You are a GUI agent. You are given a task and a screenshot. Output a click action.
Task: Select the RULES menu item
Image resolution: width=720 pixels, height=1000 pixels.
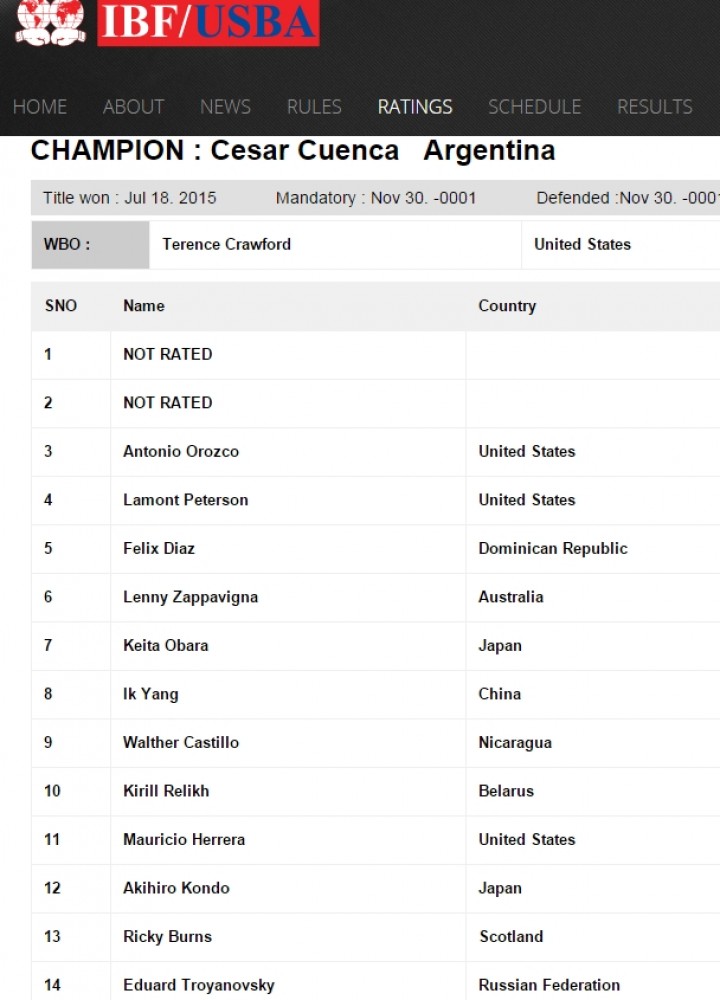(314, 107)
